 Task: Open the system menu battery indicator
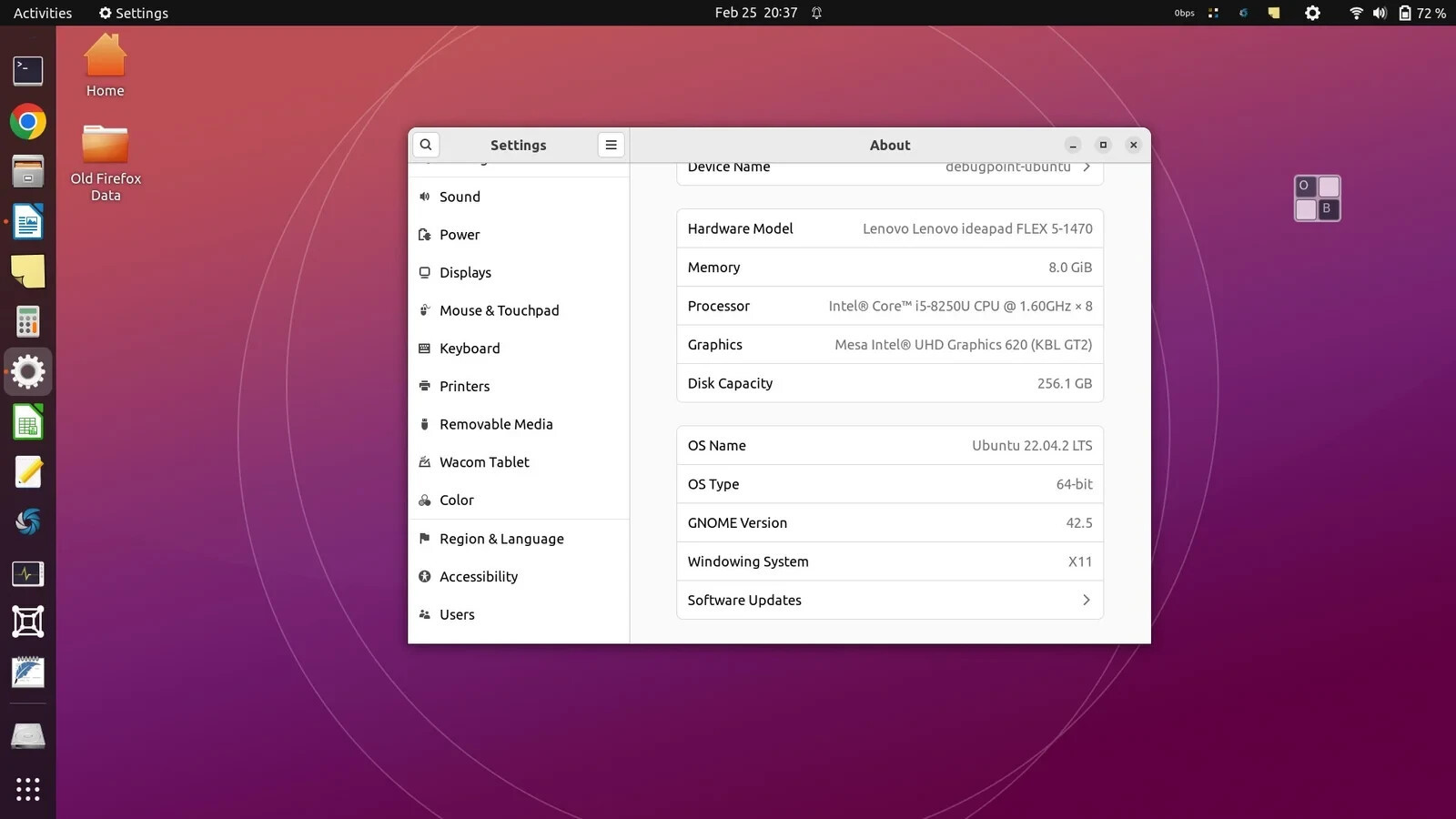[1421, 13]
